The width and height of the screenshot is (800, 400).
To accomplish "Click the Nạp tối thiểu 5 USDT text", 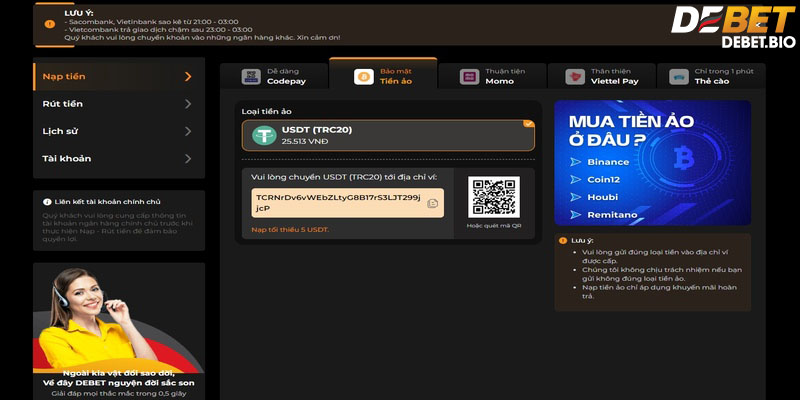I will 290,230.
